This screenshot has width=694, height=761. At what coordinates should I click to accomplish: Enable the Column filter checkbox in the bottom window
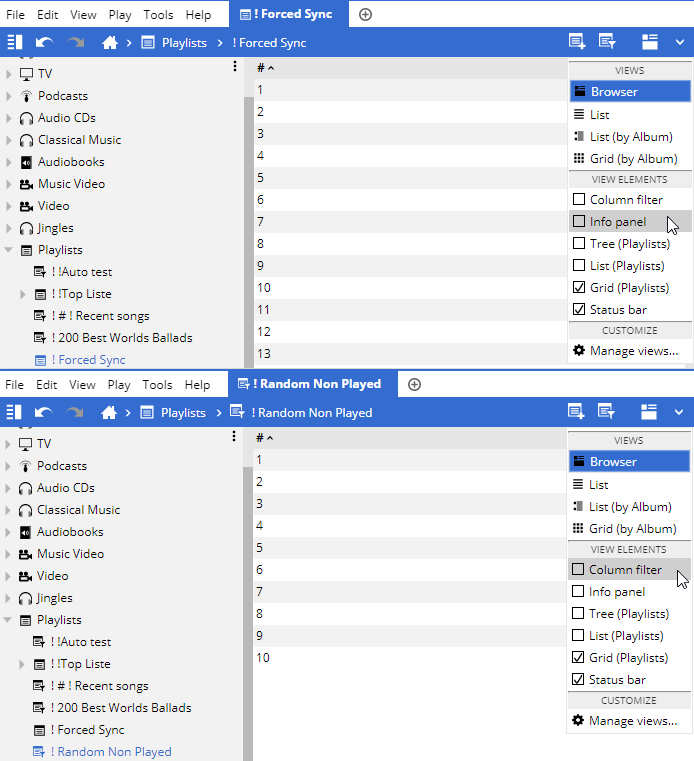(578, 570)
